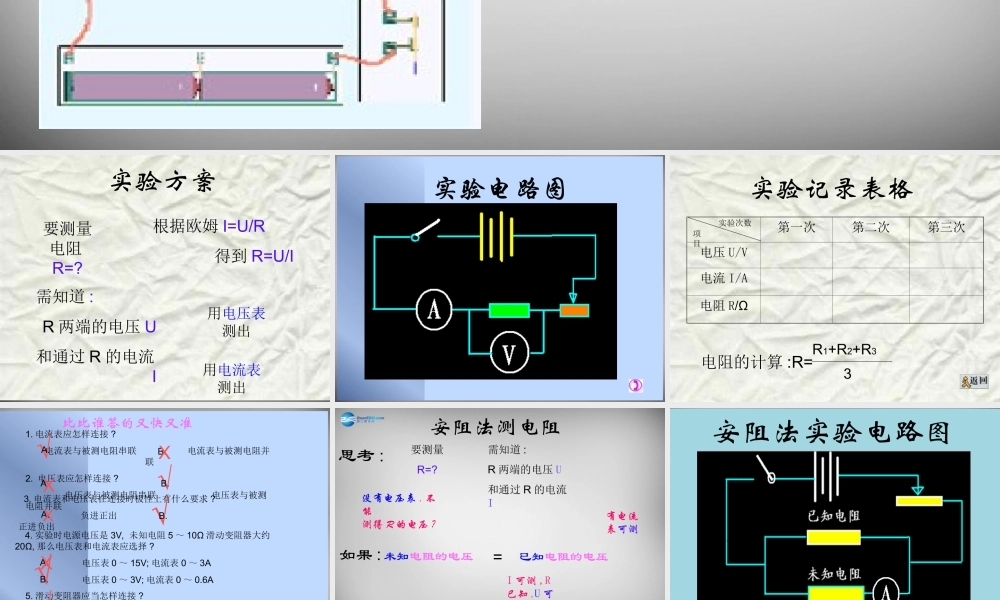Image resolution: width=1000 pixels, height=600 pixels.
Task: Click the 电阻的计算 formula line
Action: [x=796, y=362]
